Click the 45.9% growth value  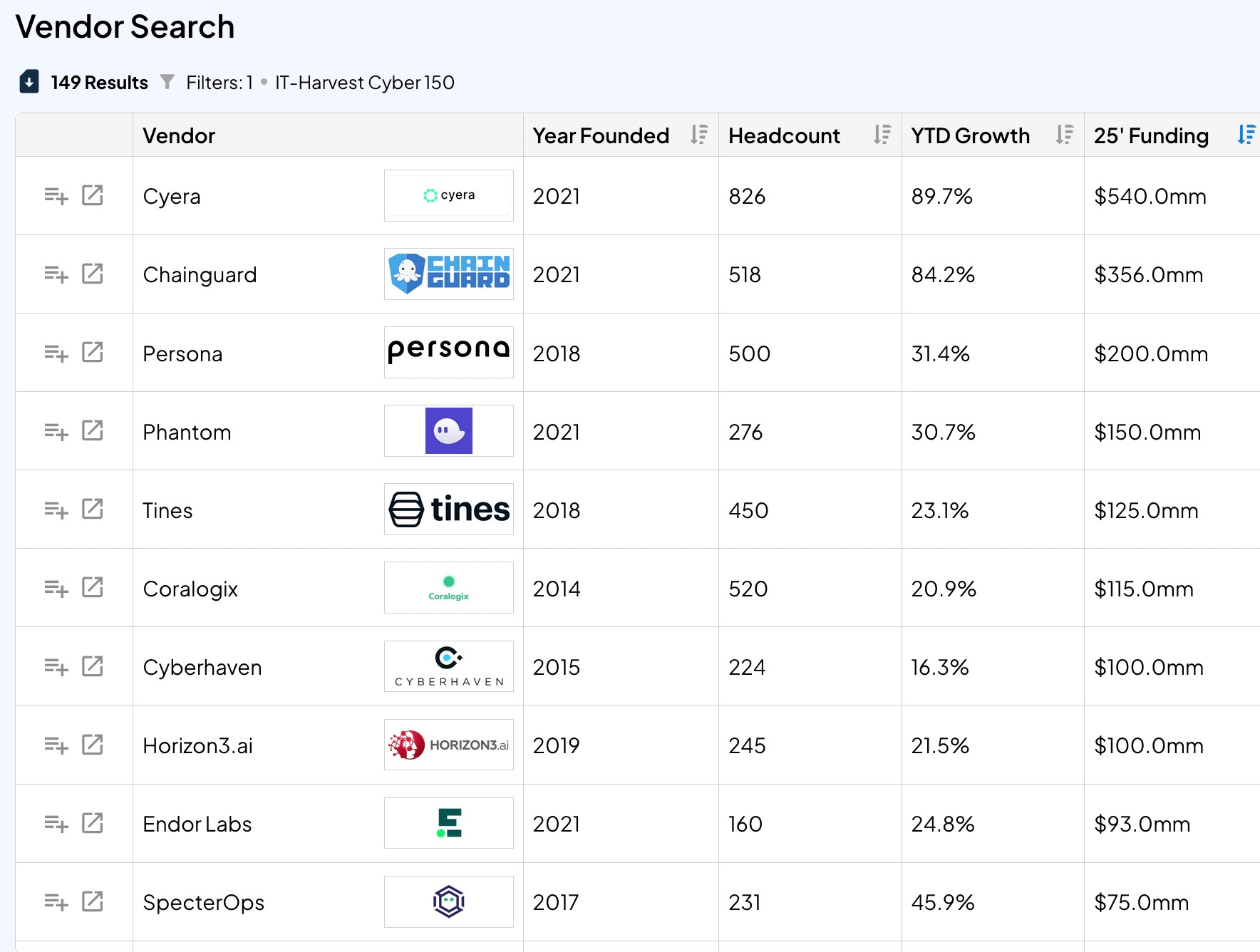point(943,902)
